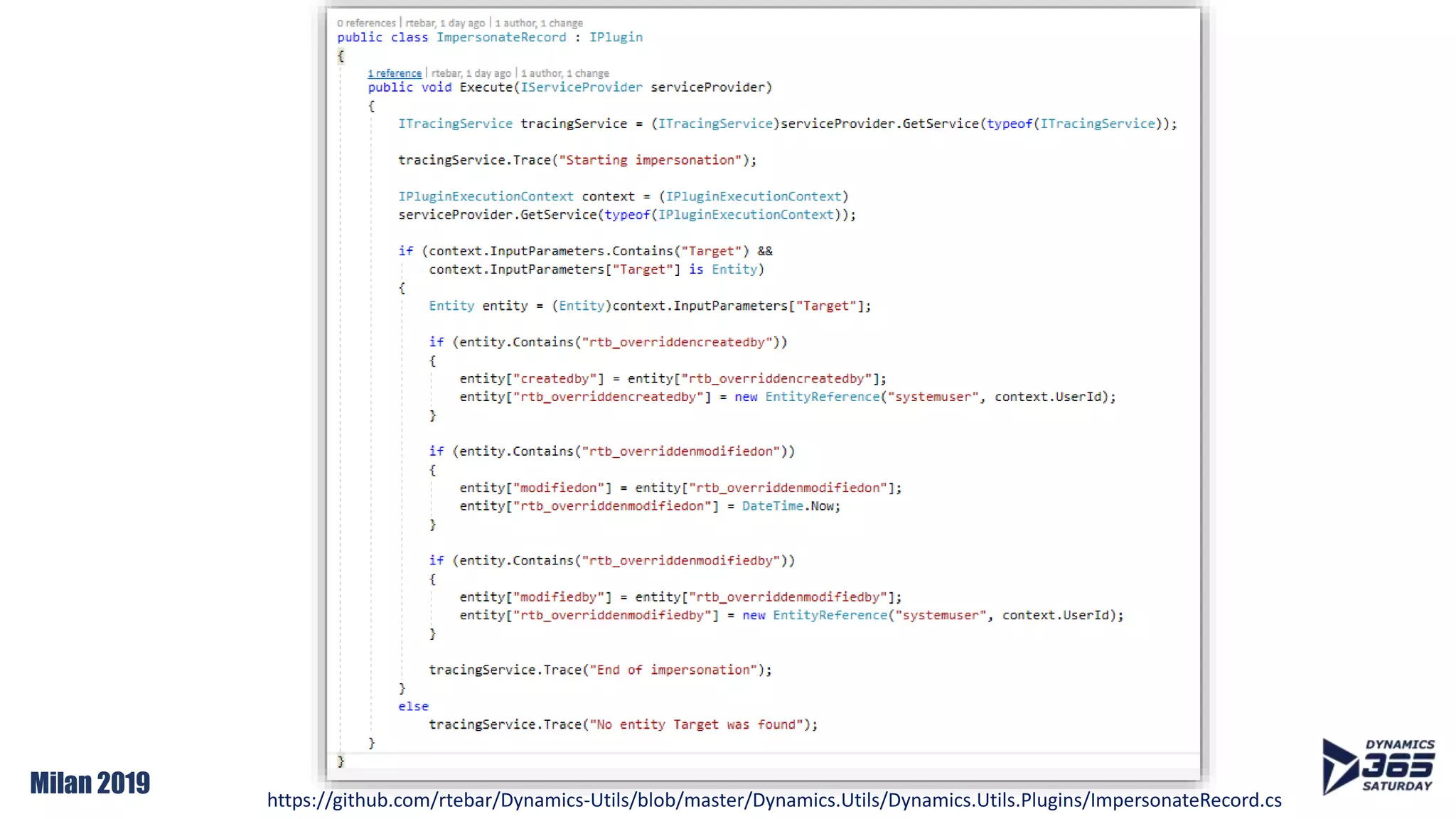Click the final closing brace of class
1456x819 pixels.
click(x=341, y=761)
